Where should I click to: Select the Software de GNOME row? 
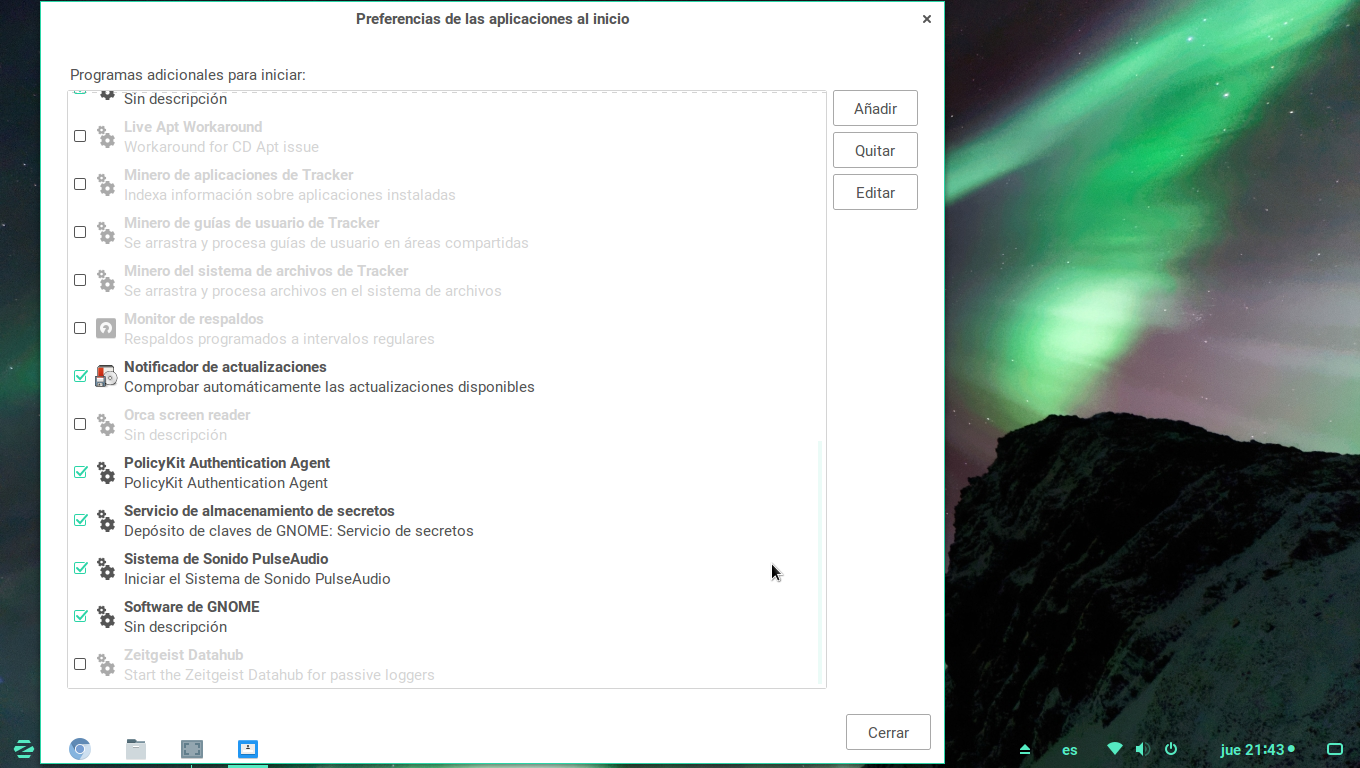coord(400,616)
